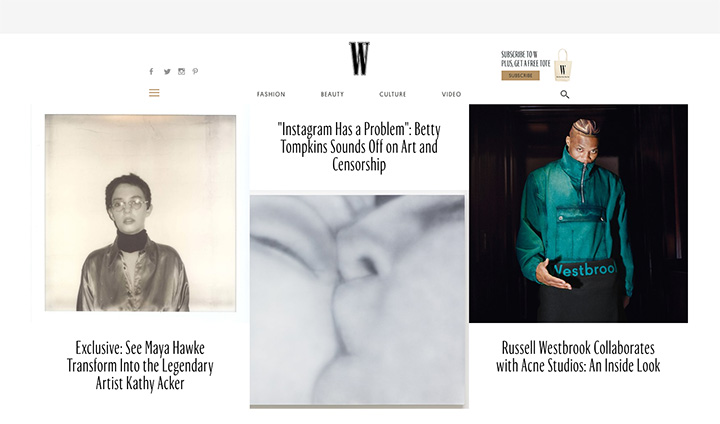Open Russell Westbrook green jacket photo
This screenshot has width=720, height=424.
coord(578,214)
